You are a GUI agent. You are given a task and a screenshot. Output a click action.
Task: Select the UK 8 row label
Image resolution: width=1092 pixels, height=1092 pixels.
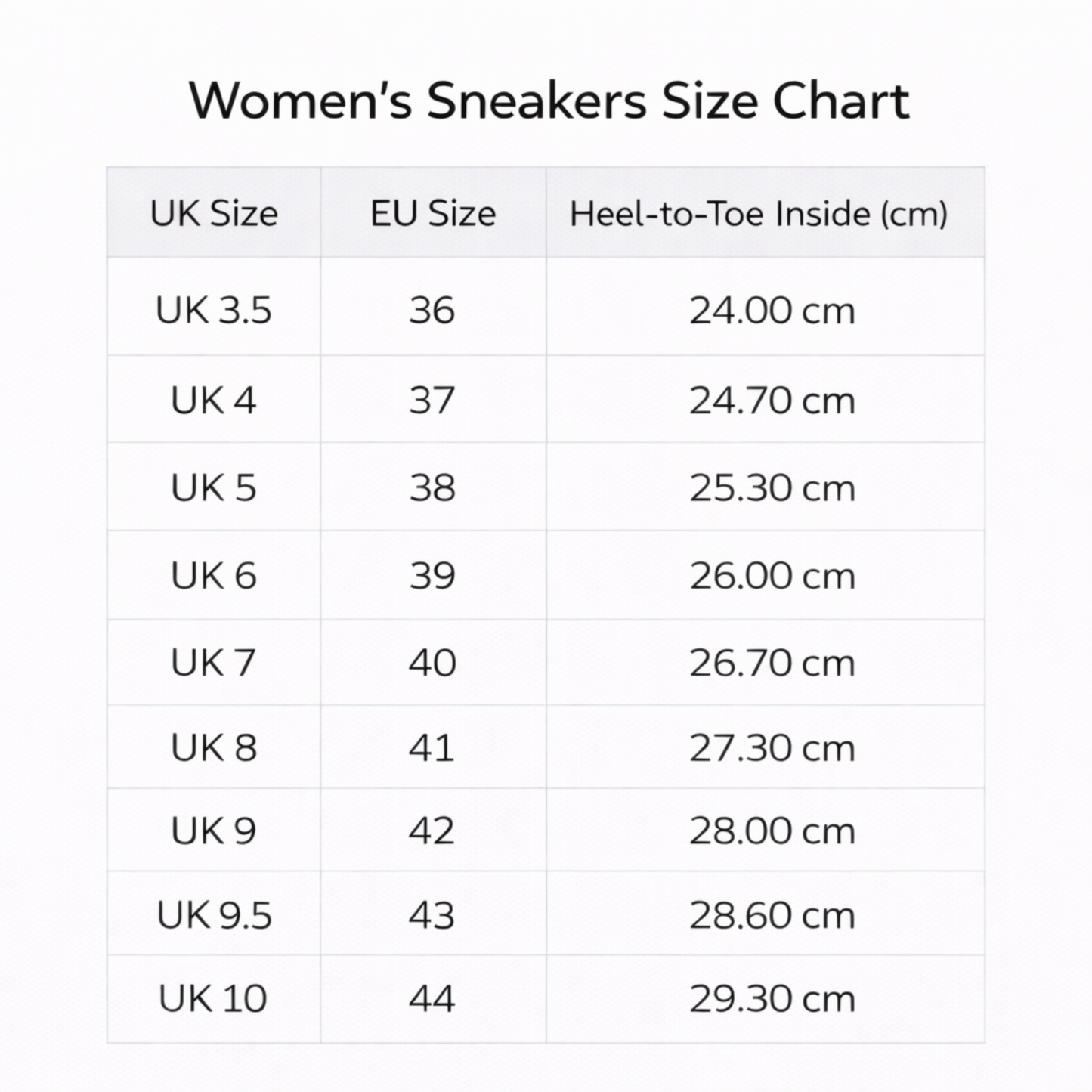tap(213, 747)
